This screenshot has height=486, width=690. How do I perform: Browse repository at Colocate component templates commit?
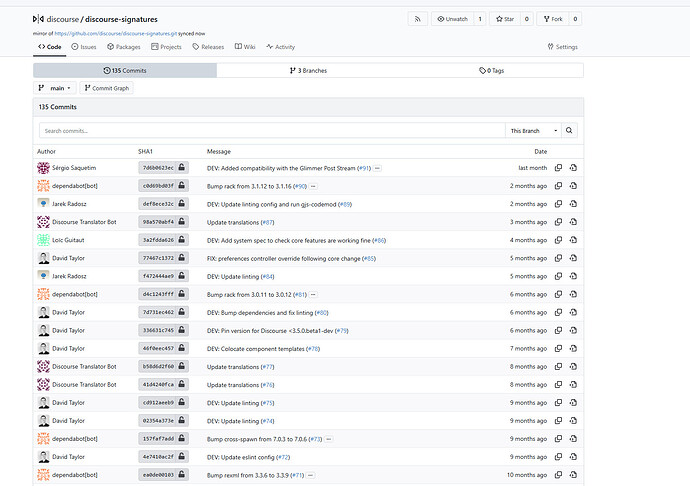tap(573, 348)
